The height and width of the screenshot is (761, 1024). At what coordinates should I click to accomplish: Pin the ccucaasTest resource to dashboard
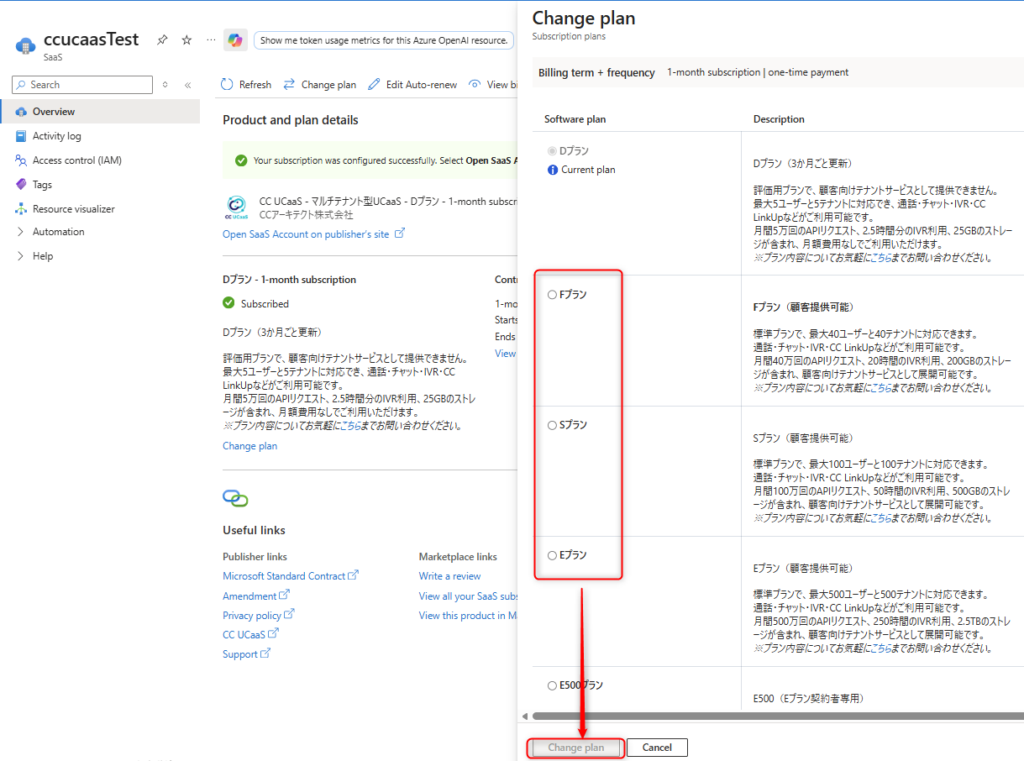coord(162,40)
